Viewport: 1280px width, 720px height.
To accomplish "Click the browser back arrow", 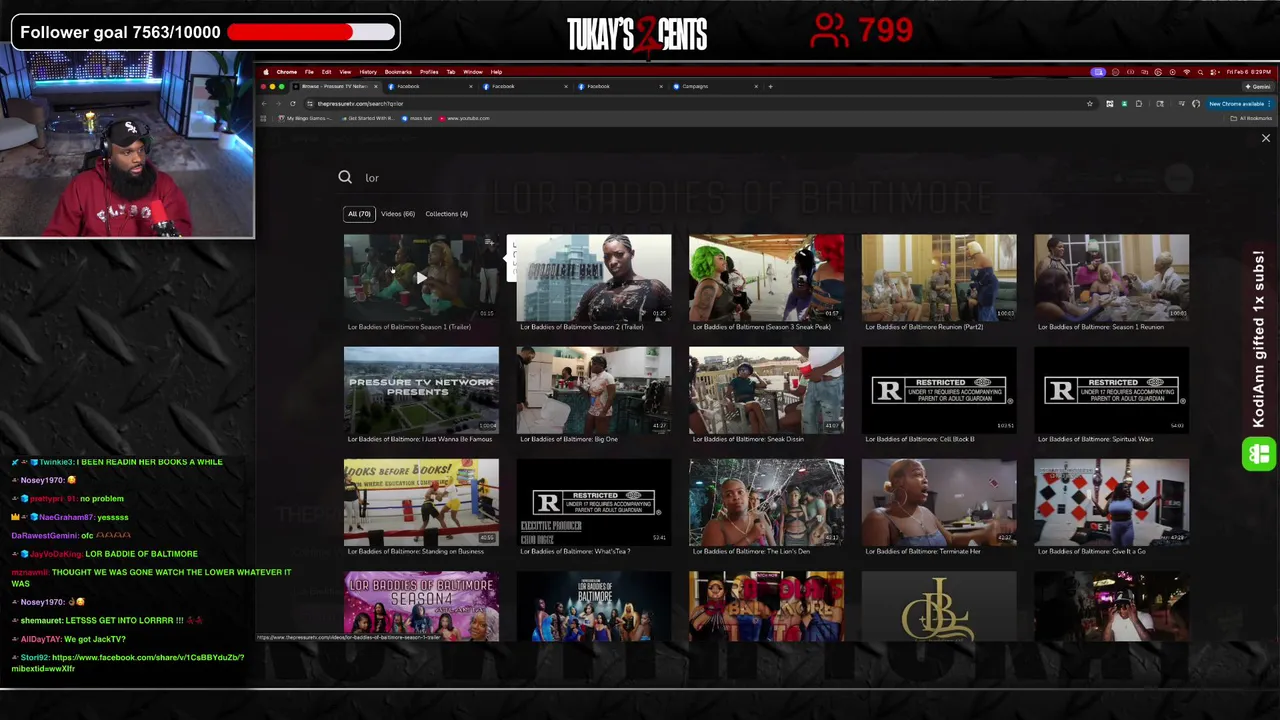I will click(264, 104).
